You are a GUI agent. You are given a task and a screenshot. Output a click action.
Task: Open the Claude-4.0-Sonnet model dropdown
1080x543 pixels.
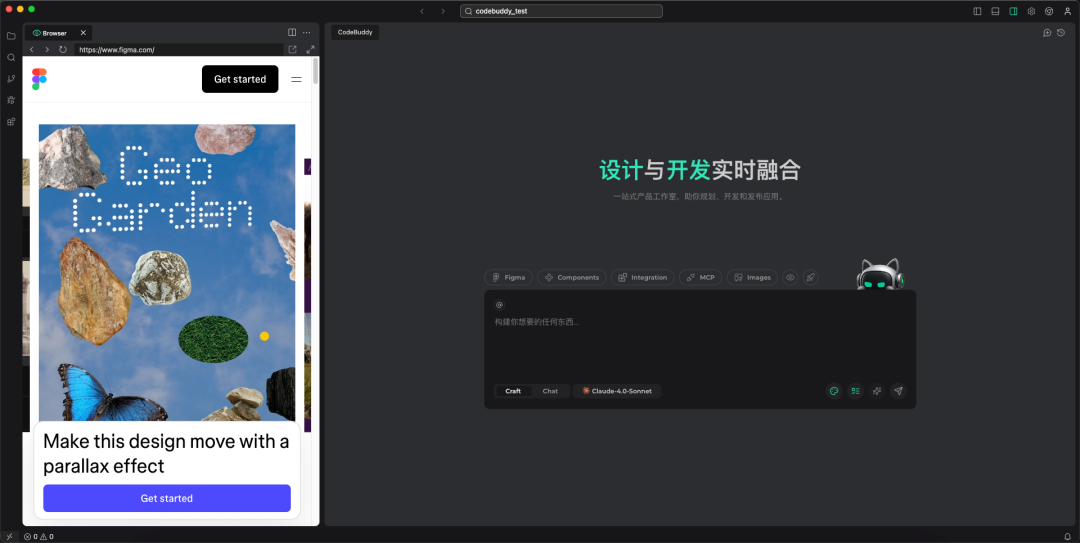(617, 391)
